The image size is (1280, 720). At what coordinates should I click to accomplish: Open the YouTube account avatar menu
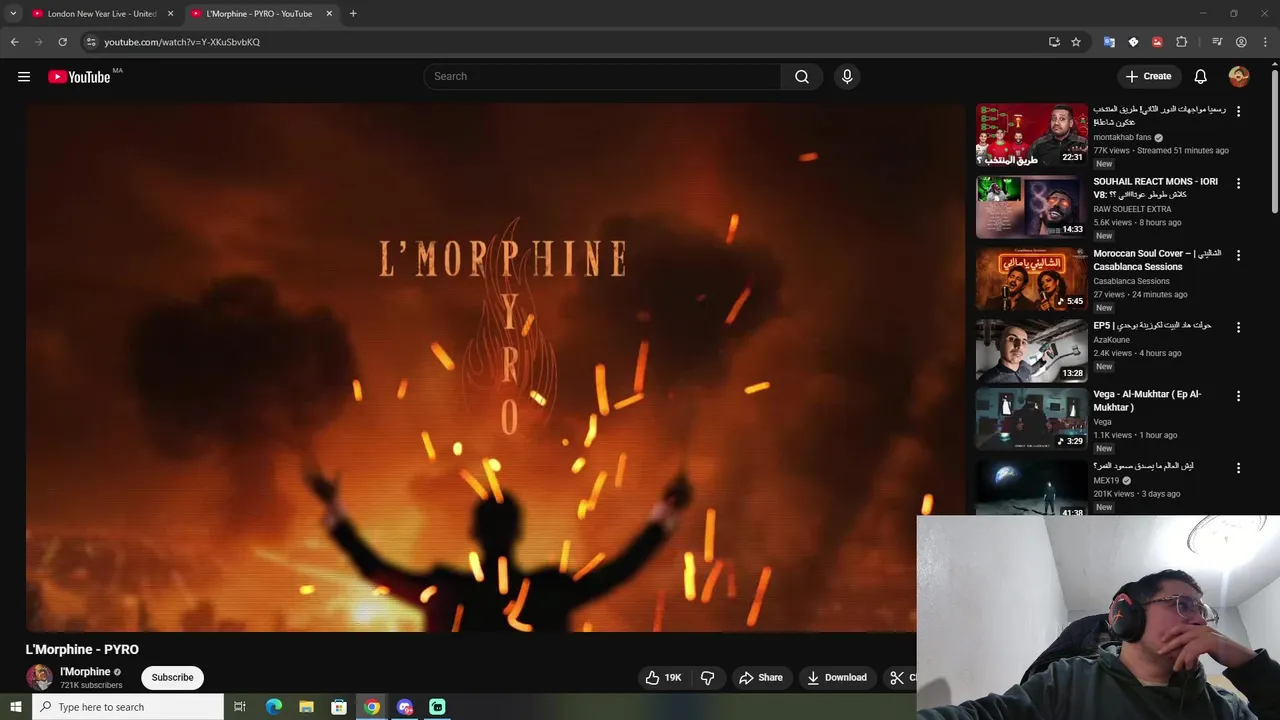pyautogui.click(x=1239, y=77)
